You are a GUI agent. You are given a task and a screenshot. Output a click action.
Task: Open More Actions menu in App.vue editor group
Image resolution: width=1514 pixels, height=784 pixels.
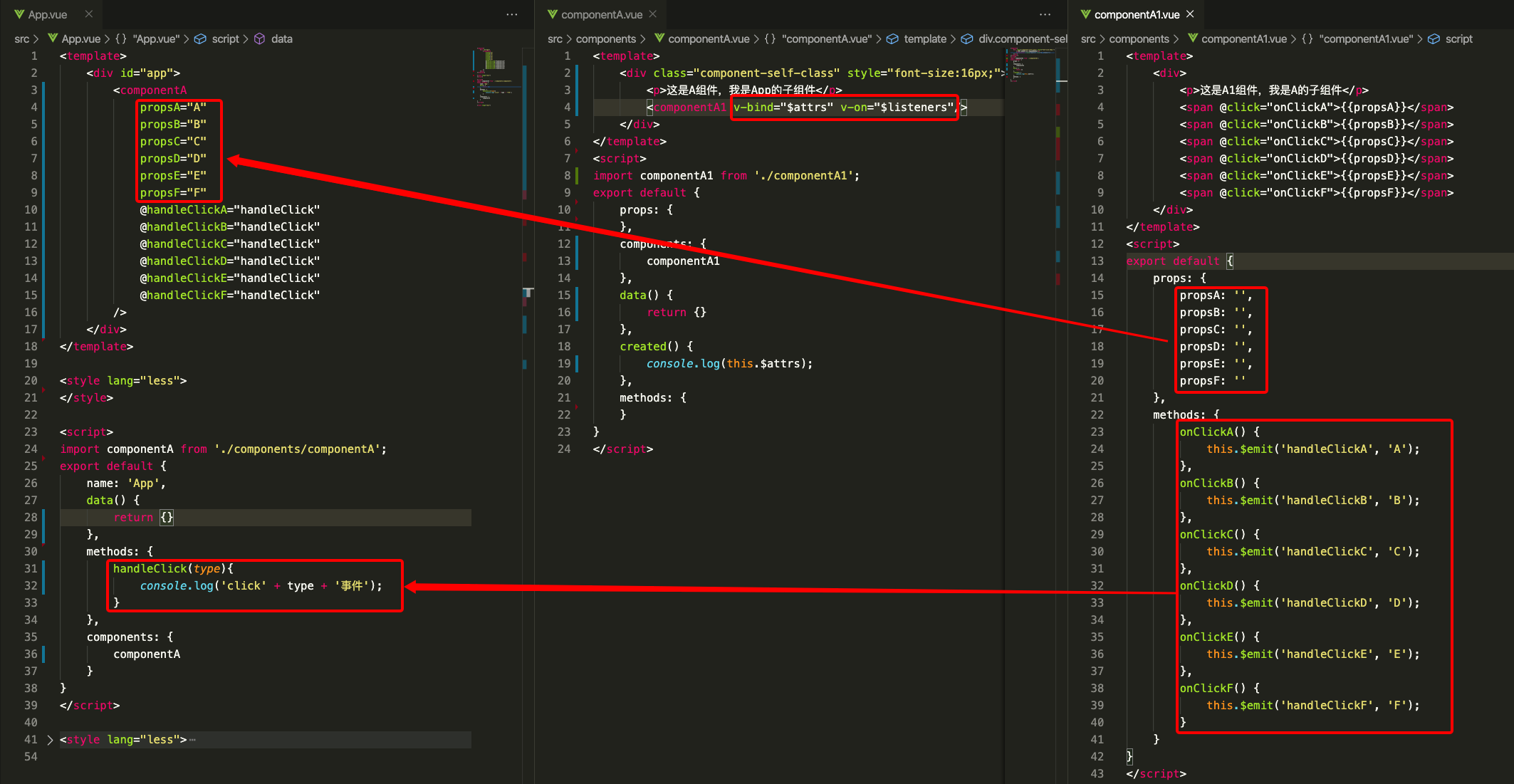pyautogui.click(x=512, y=14)
